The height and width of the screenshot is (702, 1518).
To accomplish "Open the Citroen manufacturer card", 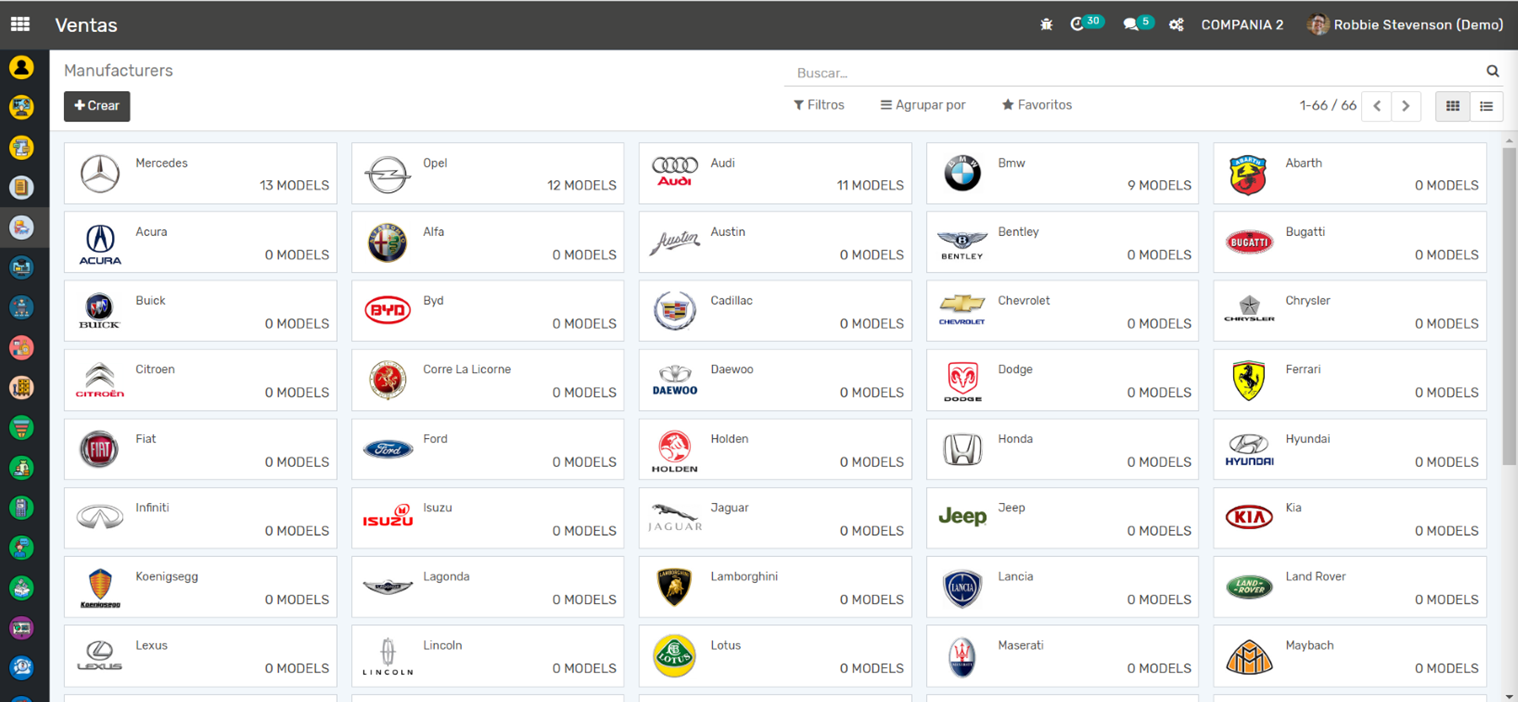I will (x=200, y=380).
